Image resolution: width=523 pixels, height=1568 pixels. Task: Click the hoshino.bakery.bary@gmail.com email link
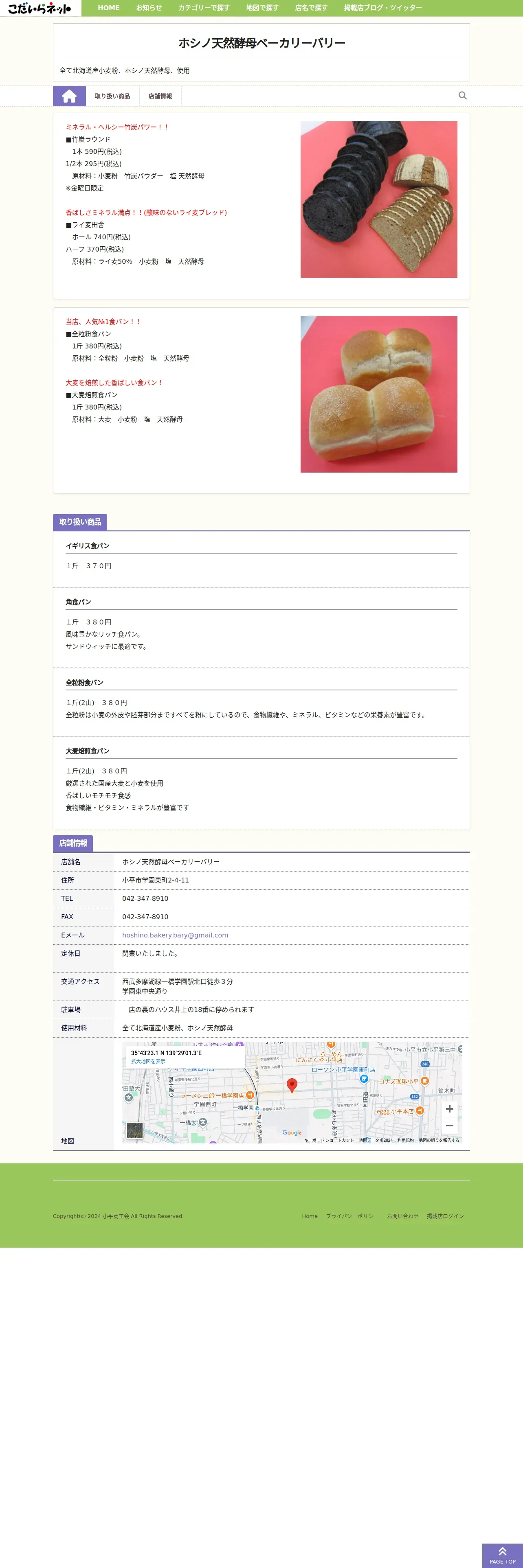(175, 935)
